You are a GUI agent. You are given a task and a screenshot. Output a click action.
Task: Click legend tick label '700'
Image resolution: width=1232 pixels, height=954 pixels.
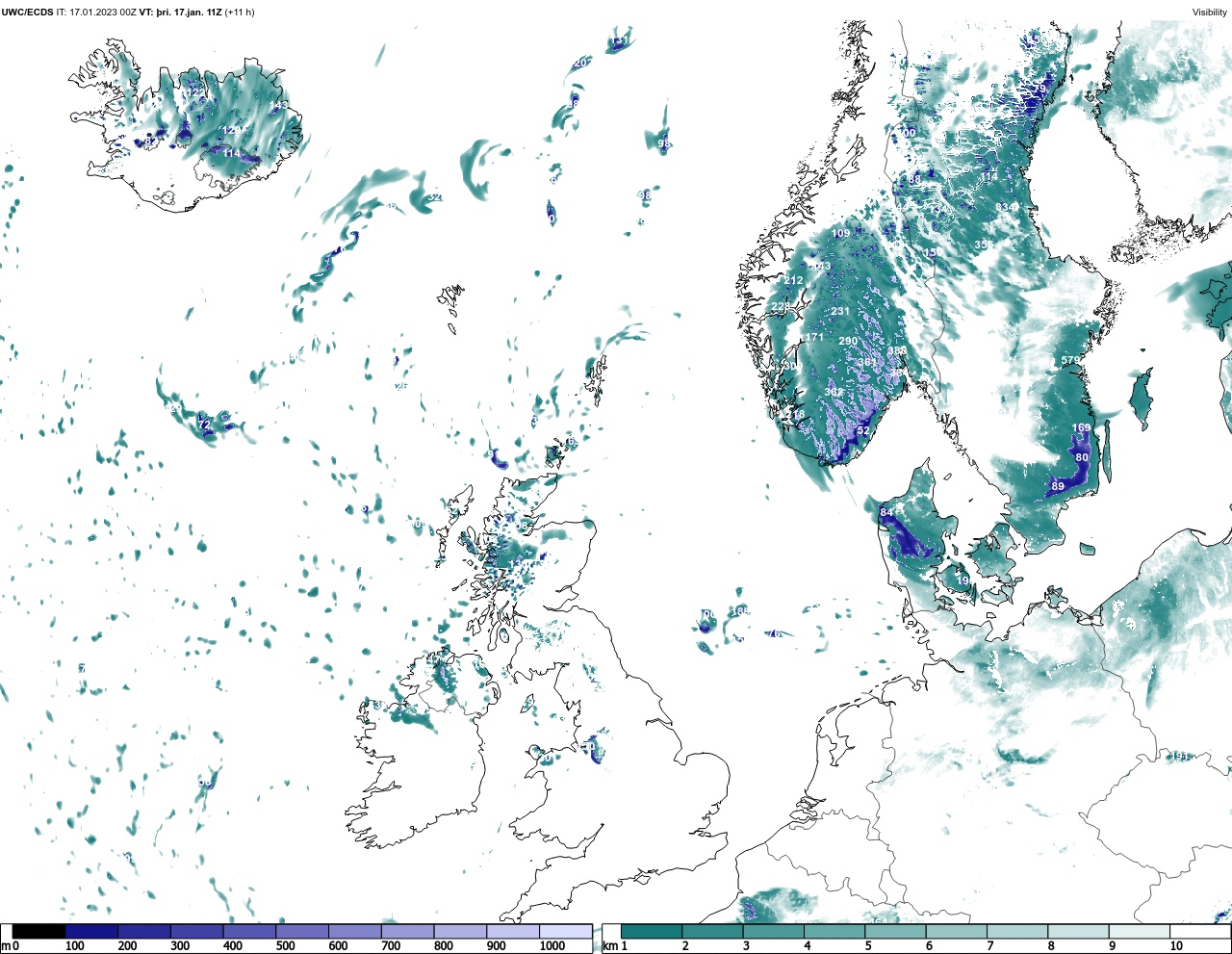click(391, 946)
